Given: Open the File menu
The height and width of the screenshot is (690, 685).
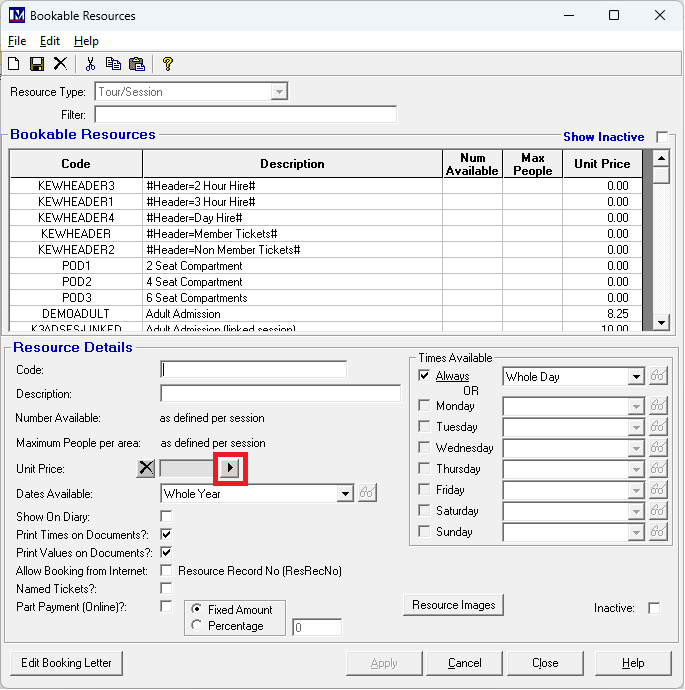Looking at the screenshot, I should click(17, 41).
